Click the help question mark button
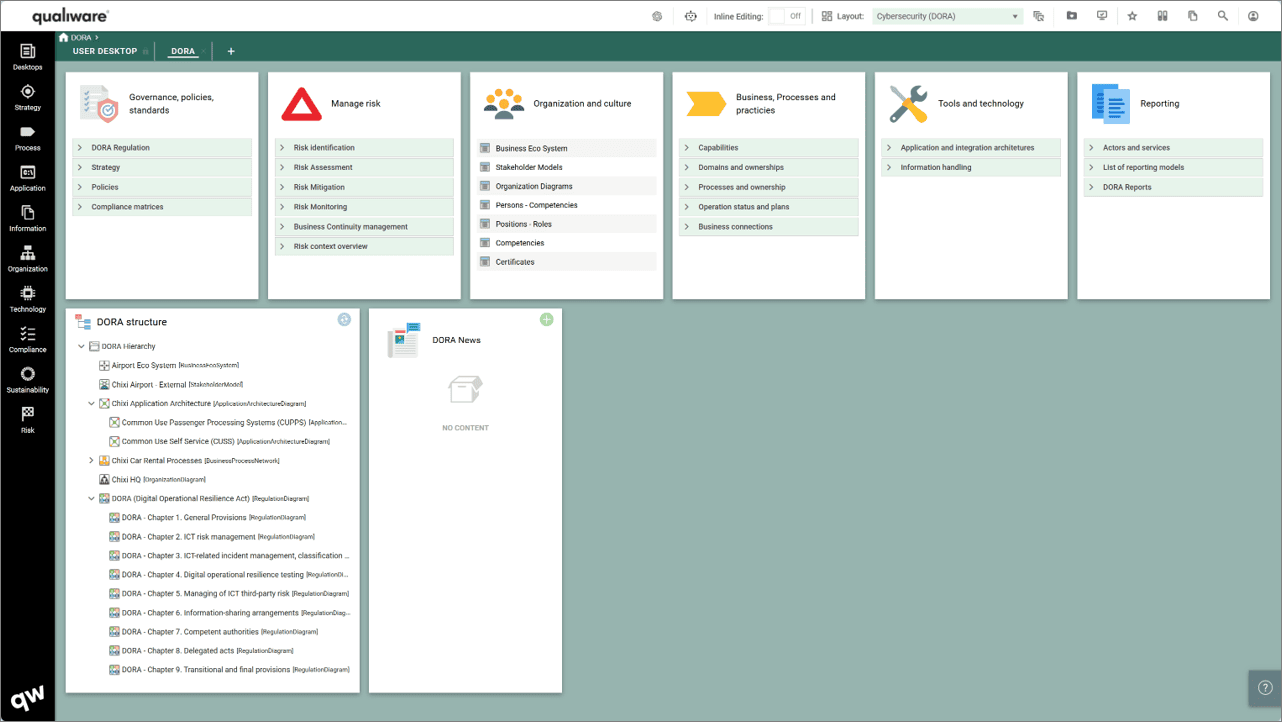Image resolution: width=1282 pixels, height=722 pixels. click(1264, 688)
